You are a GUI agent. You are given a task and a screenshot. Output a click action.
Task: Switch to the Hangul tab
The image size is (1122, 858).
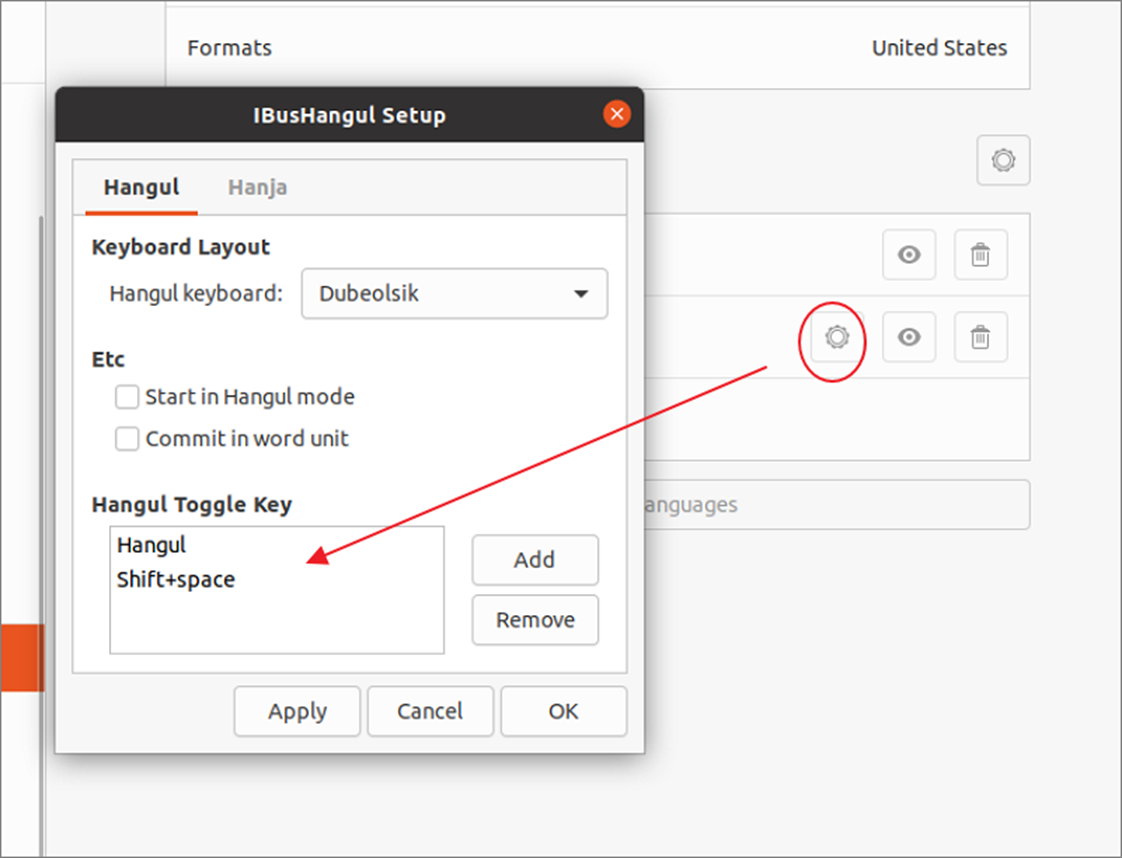141,187
